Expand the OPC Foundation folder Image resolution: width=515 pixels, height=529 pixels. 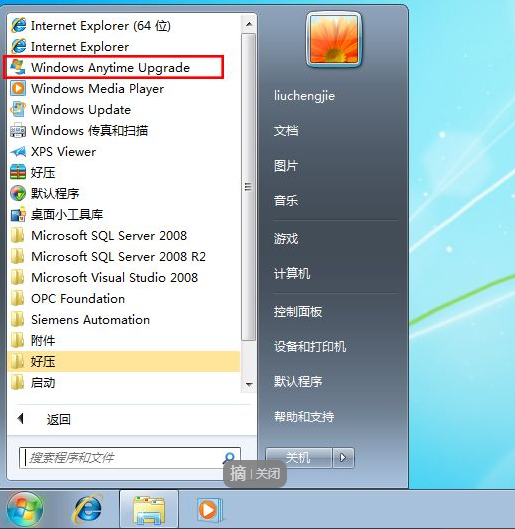pyautogui.click(x=123, y=299)
